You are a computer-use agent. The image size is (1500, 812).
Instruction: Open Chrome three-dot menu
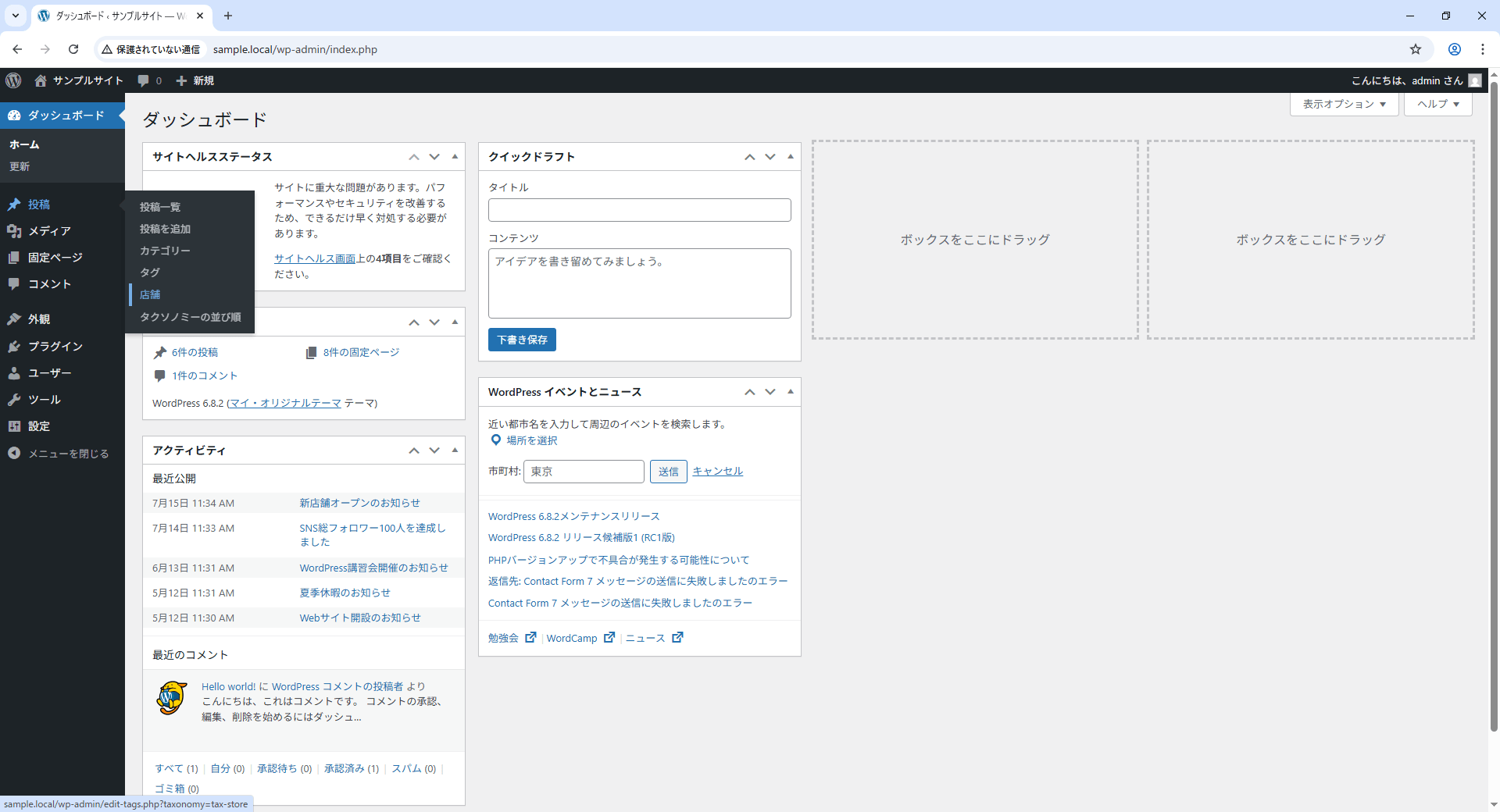click(x=1483, y=49)
